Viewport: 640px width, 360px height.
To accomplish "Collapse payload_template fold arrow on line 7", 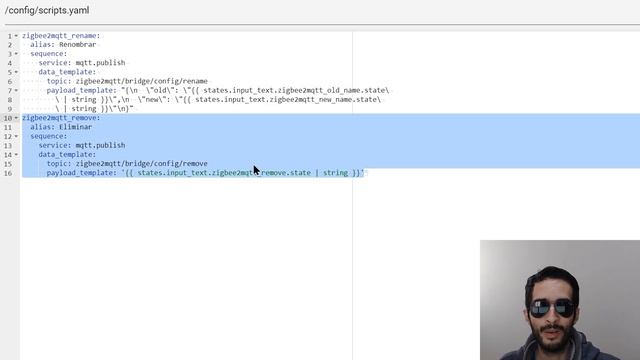I will 16,90.
